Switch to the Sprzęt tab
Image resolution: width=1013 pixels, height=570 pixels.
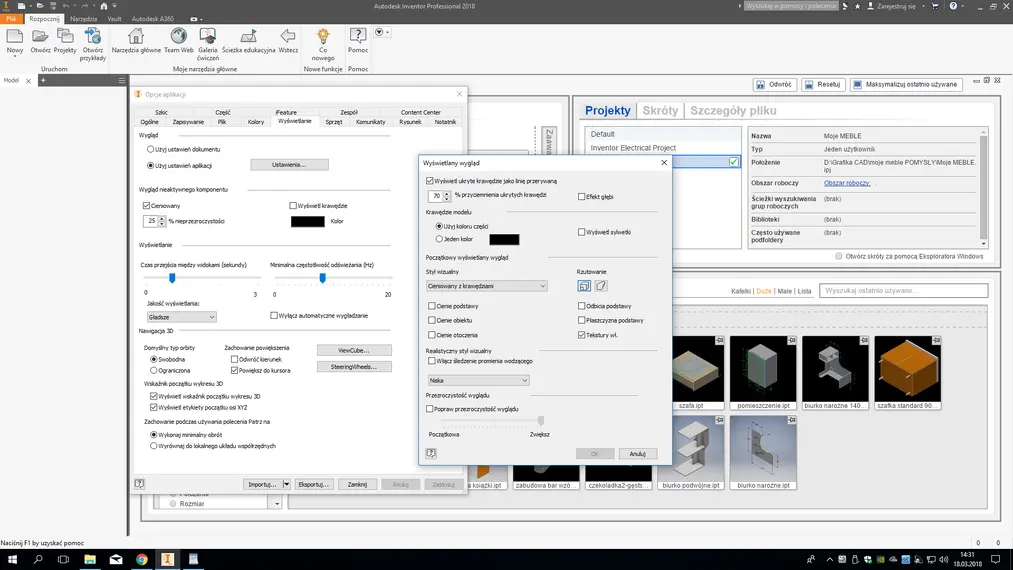coord(334,122)
